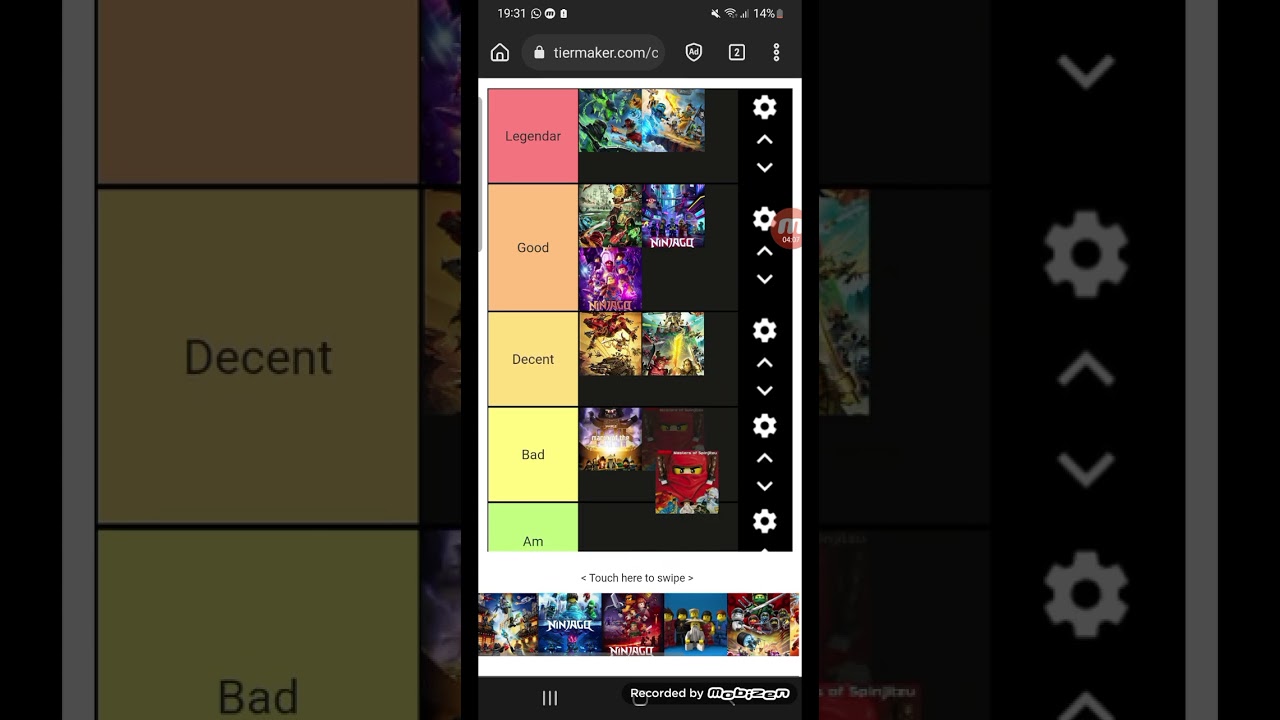The height and width of the screenshot is (720, 1280).
Task: Pick the purple NINJAGO poster in Good tier's second row
Action: tap(610, 279)
